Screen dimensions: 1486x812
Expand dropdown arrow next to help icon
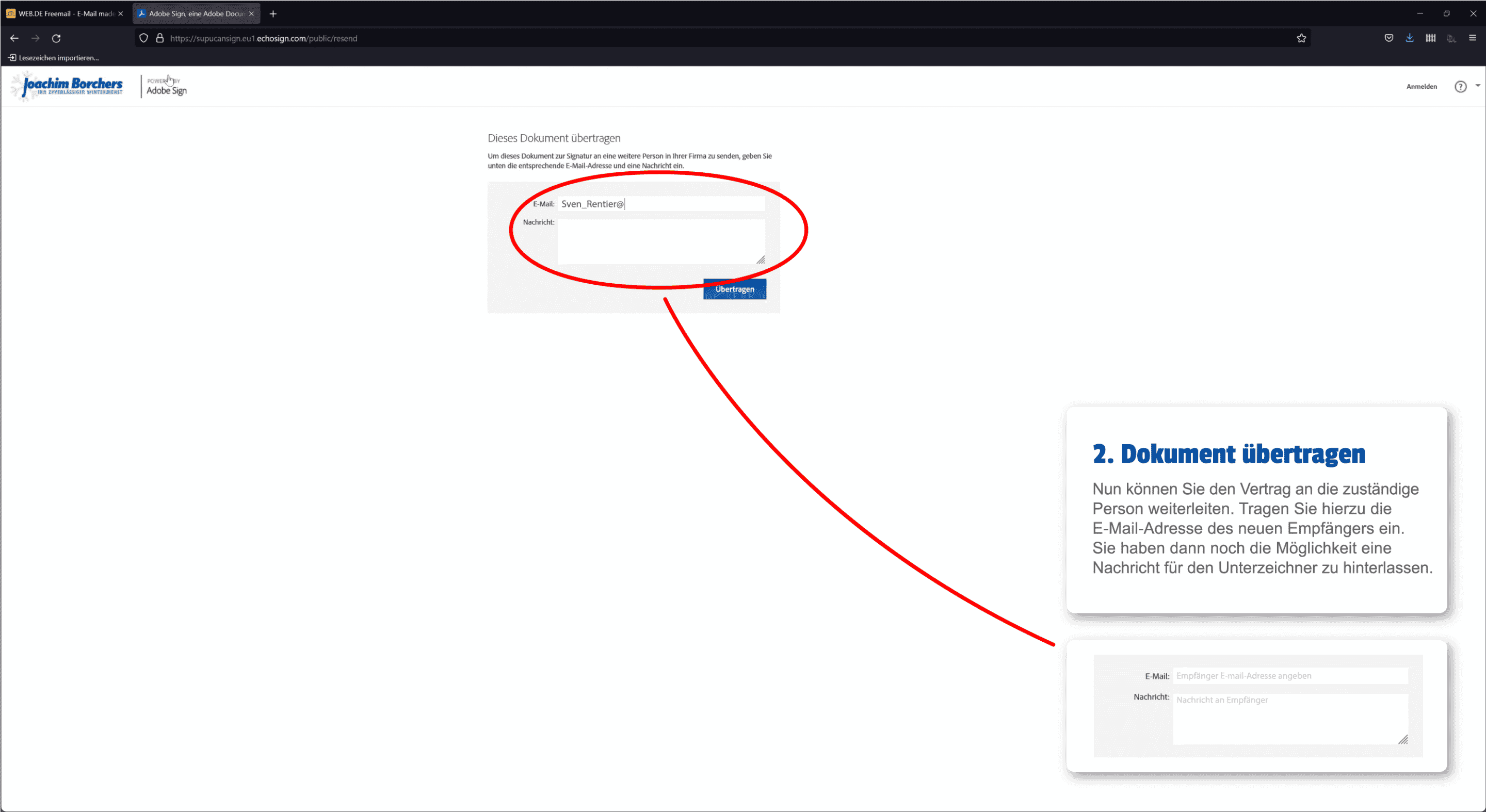pyautogui.click(x=1477, y=85)
